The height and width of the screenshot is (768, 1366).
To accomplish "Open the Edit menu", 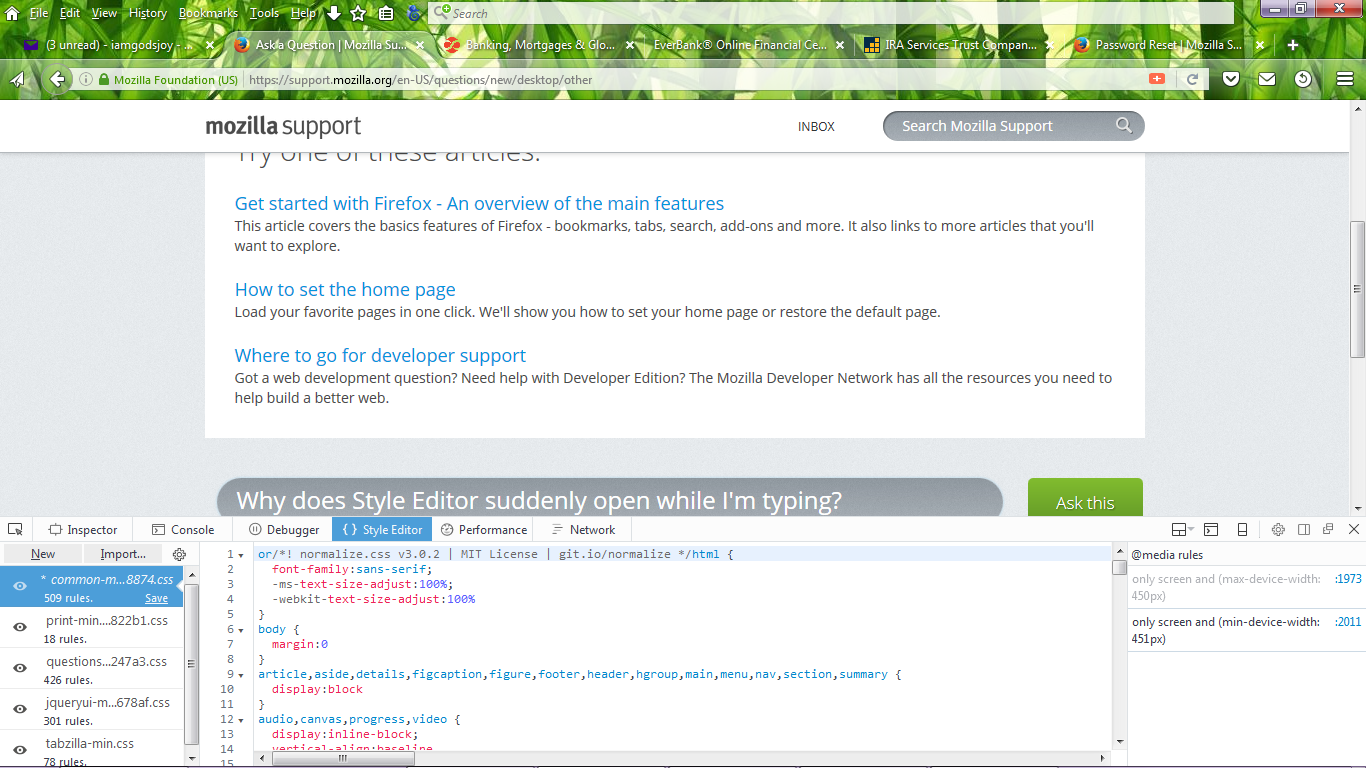I will coord(70,13).
